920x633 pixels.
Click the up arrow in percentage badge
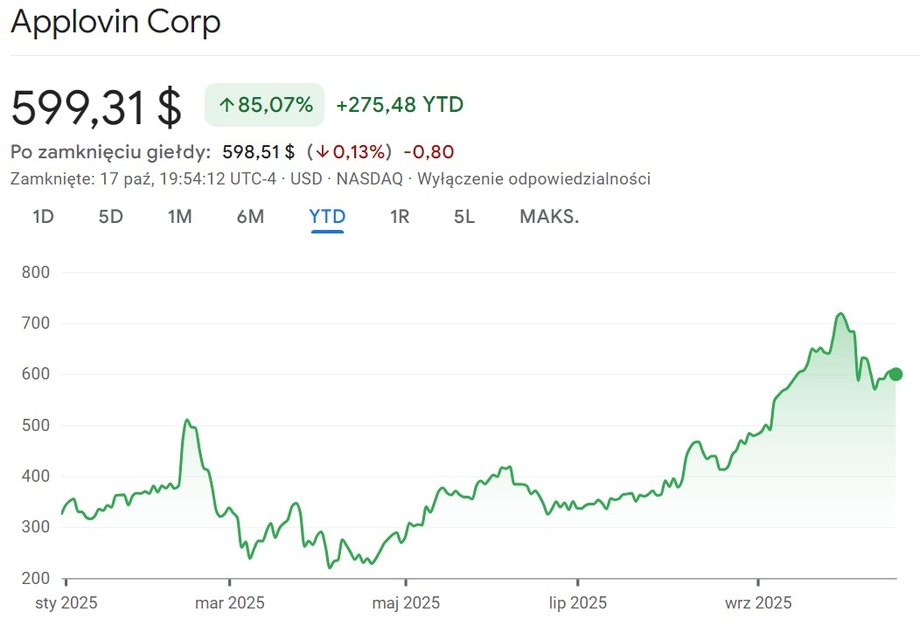pos(226,105)
